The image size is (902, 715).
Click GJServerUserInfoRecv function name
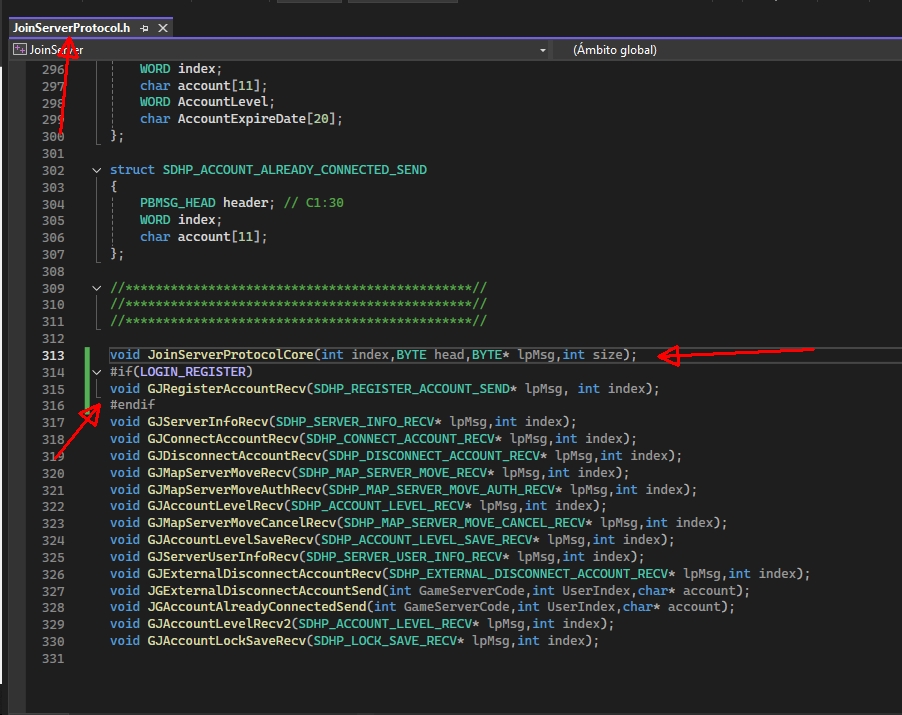point(223,557)
